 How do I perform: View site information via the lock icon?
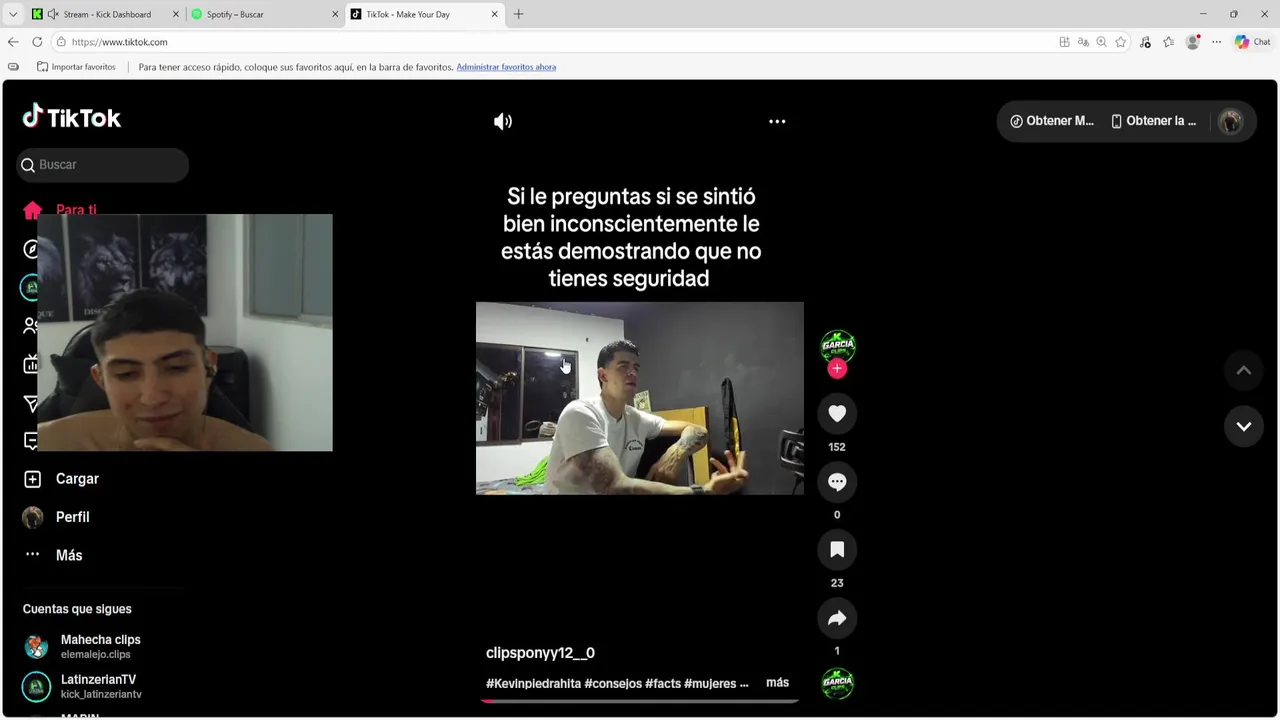pyautogui.click(x=61, y=42)
